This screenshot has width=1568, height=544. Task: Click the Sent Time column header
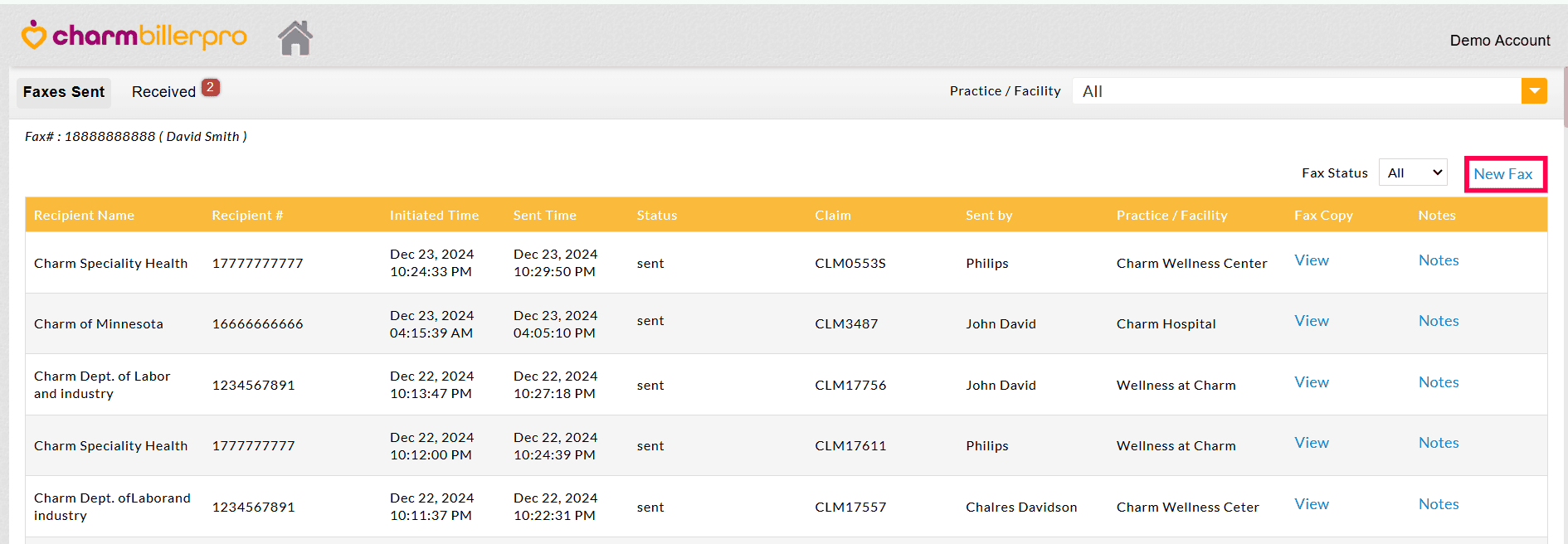(544, 216)
